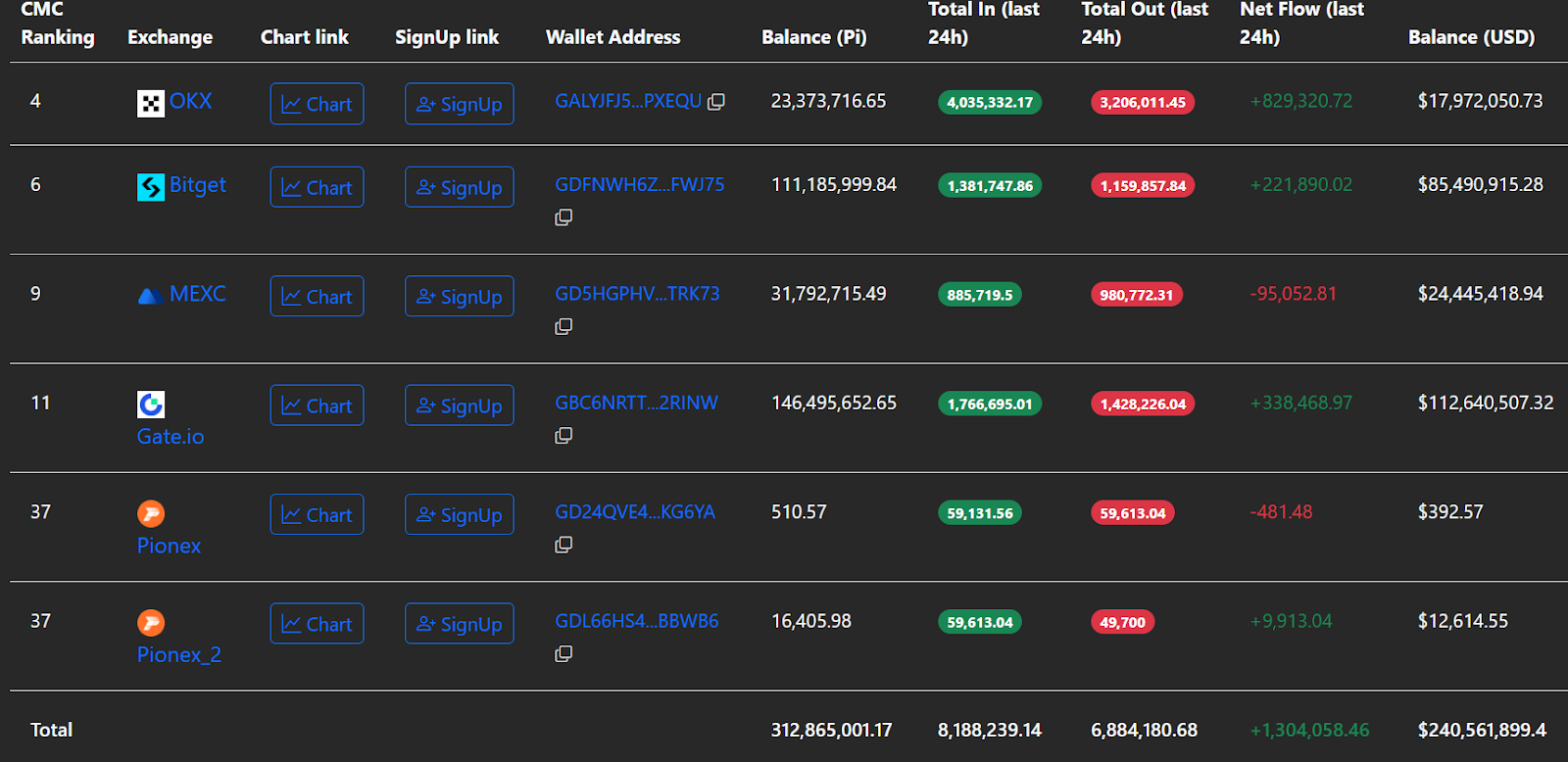Copy the MEXC wallet address icon

pyautogui.click(x=563, y=326)
